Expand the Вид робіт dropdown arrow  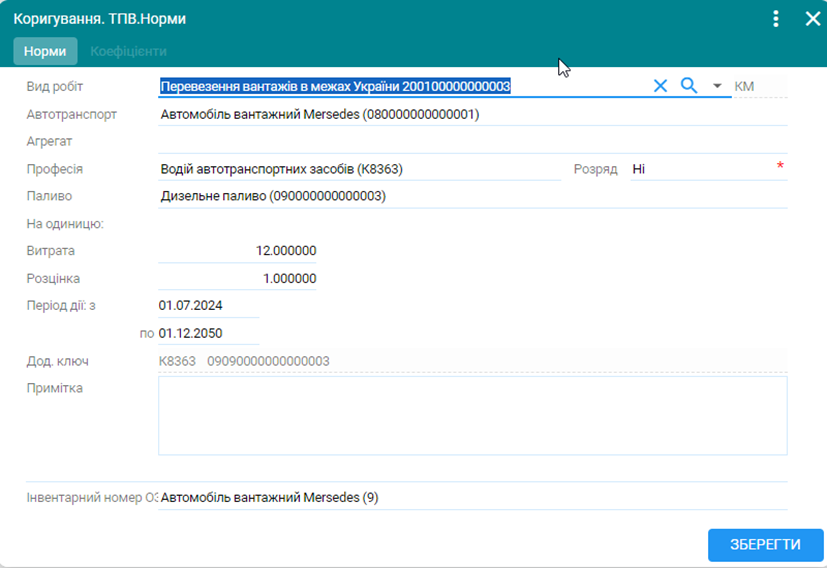pyautogui.click(x=717, y=87)
